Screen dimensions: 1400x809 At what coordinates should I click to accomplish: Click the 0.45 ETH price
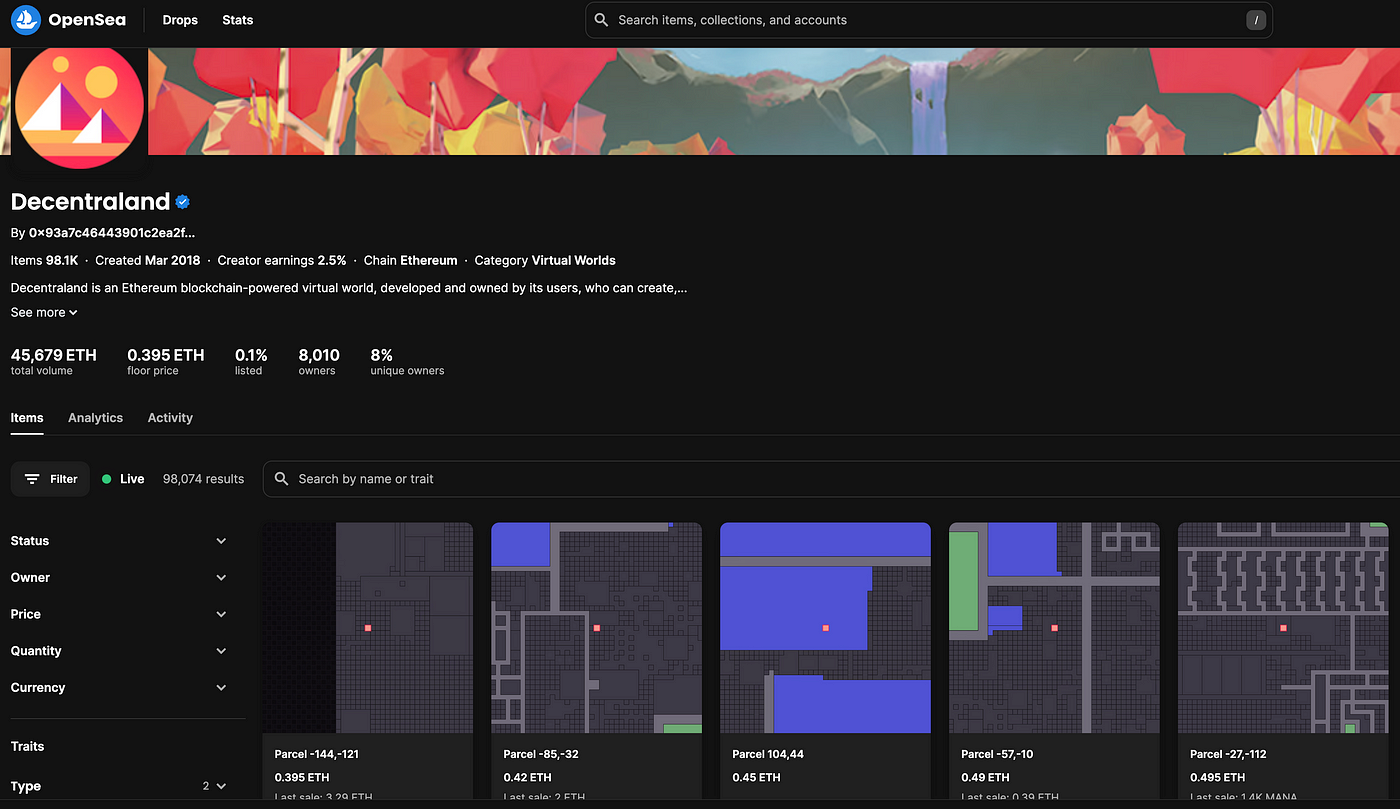756,778
